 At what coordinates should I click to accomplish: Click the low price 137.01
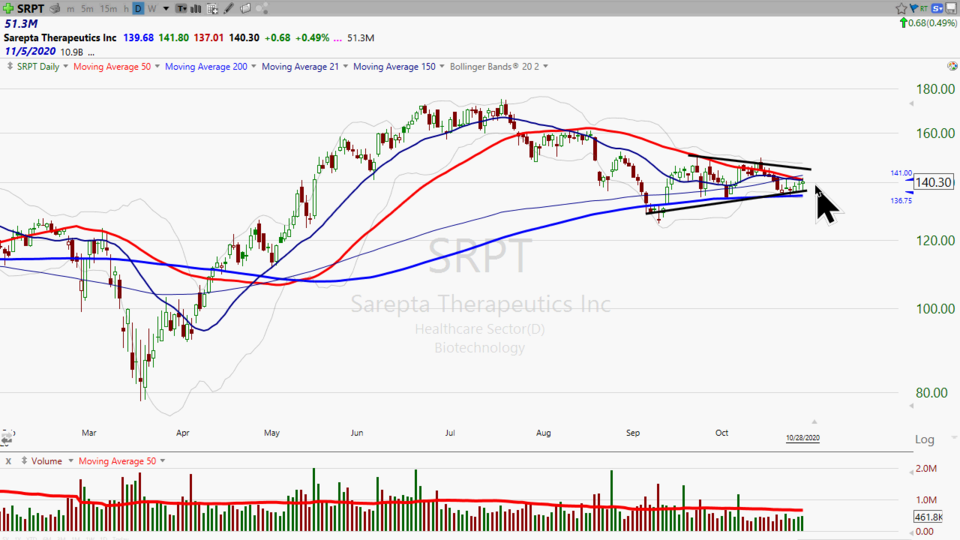click(209, 38)
